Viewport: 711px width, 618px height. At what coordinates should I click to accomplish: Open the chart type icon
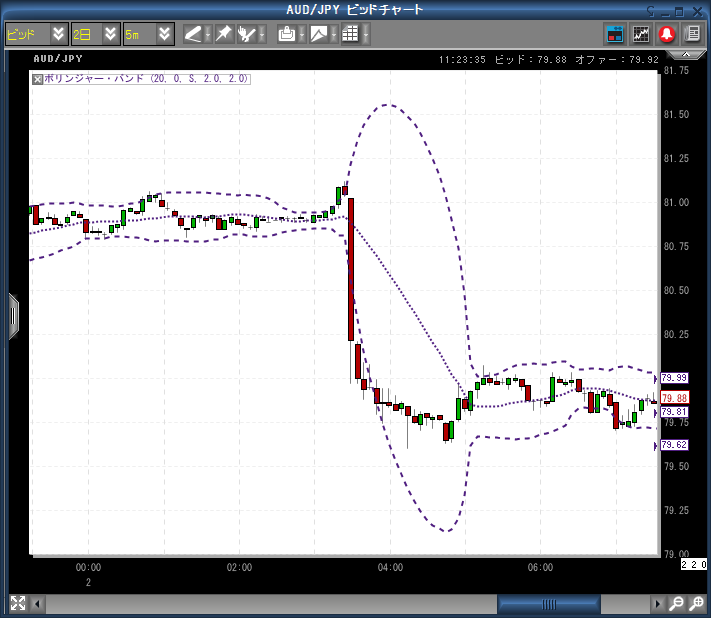pyautogui.click(x=319, y=34)
